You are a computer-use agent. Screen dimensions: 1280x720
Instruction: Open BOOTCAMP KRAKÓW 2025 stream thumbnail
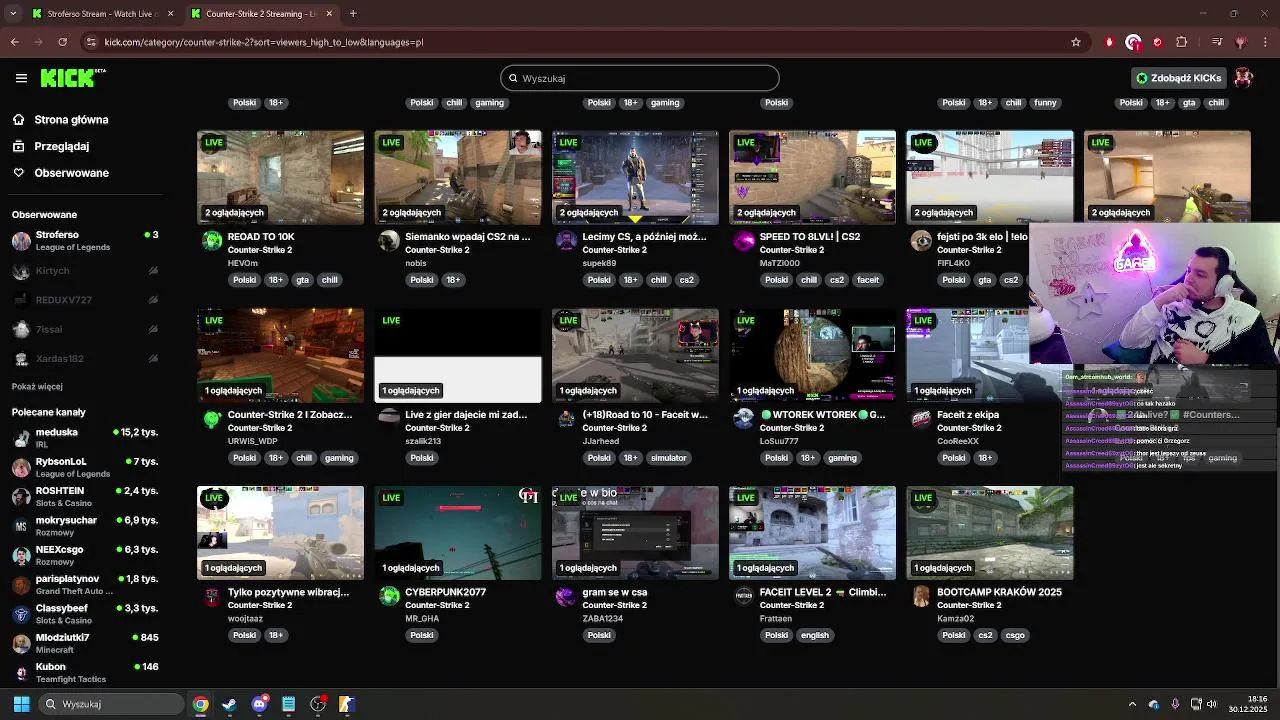[990, 533]
